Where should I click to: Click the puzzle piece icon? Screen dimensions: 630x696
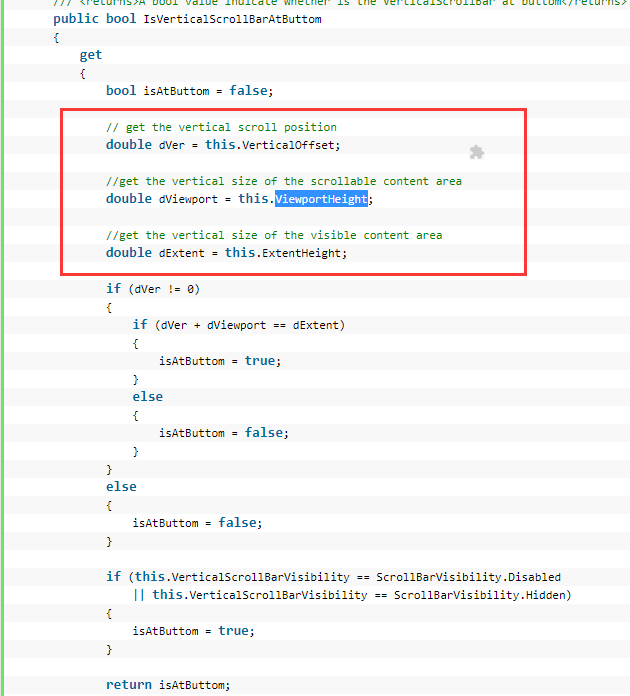coord(477,152)
